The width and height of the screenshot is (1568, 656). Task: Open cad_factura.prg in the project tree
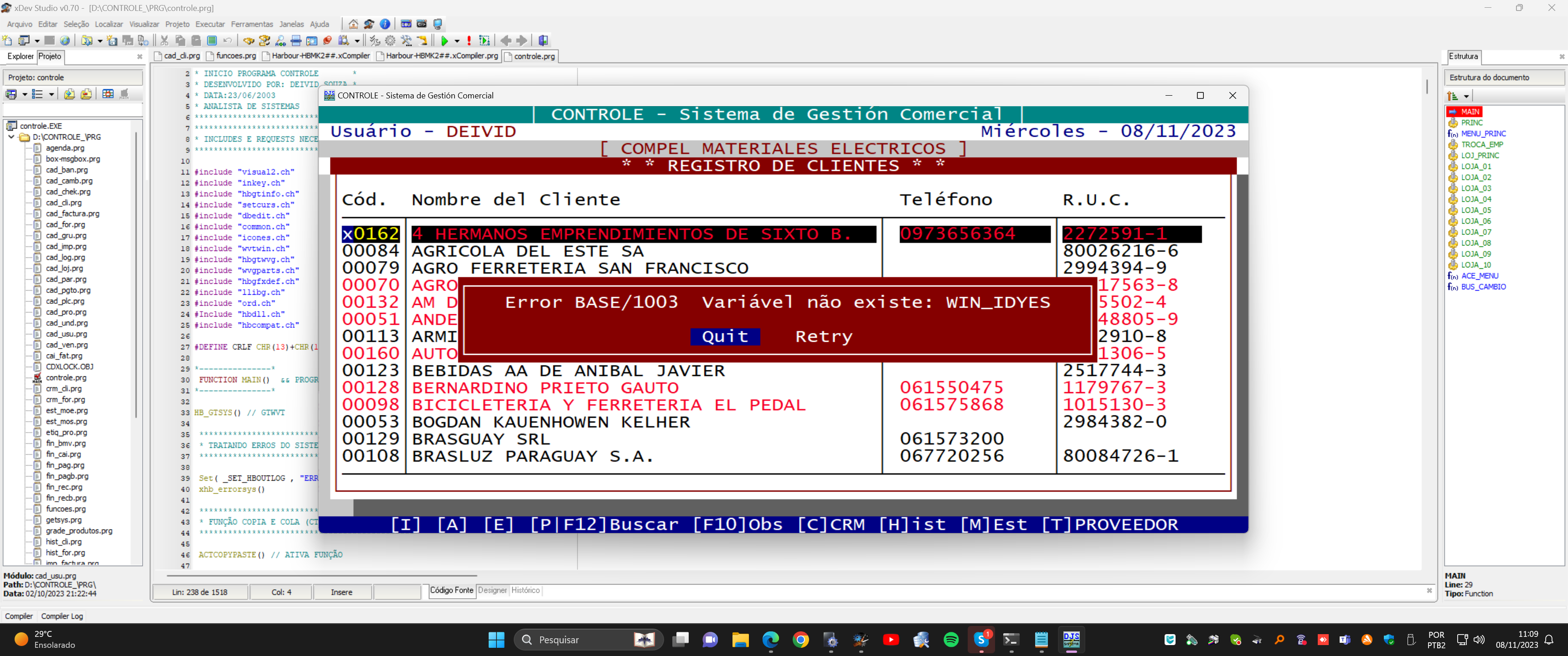pyautogui.click(x=72, y=214)
